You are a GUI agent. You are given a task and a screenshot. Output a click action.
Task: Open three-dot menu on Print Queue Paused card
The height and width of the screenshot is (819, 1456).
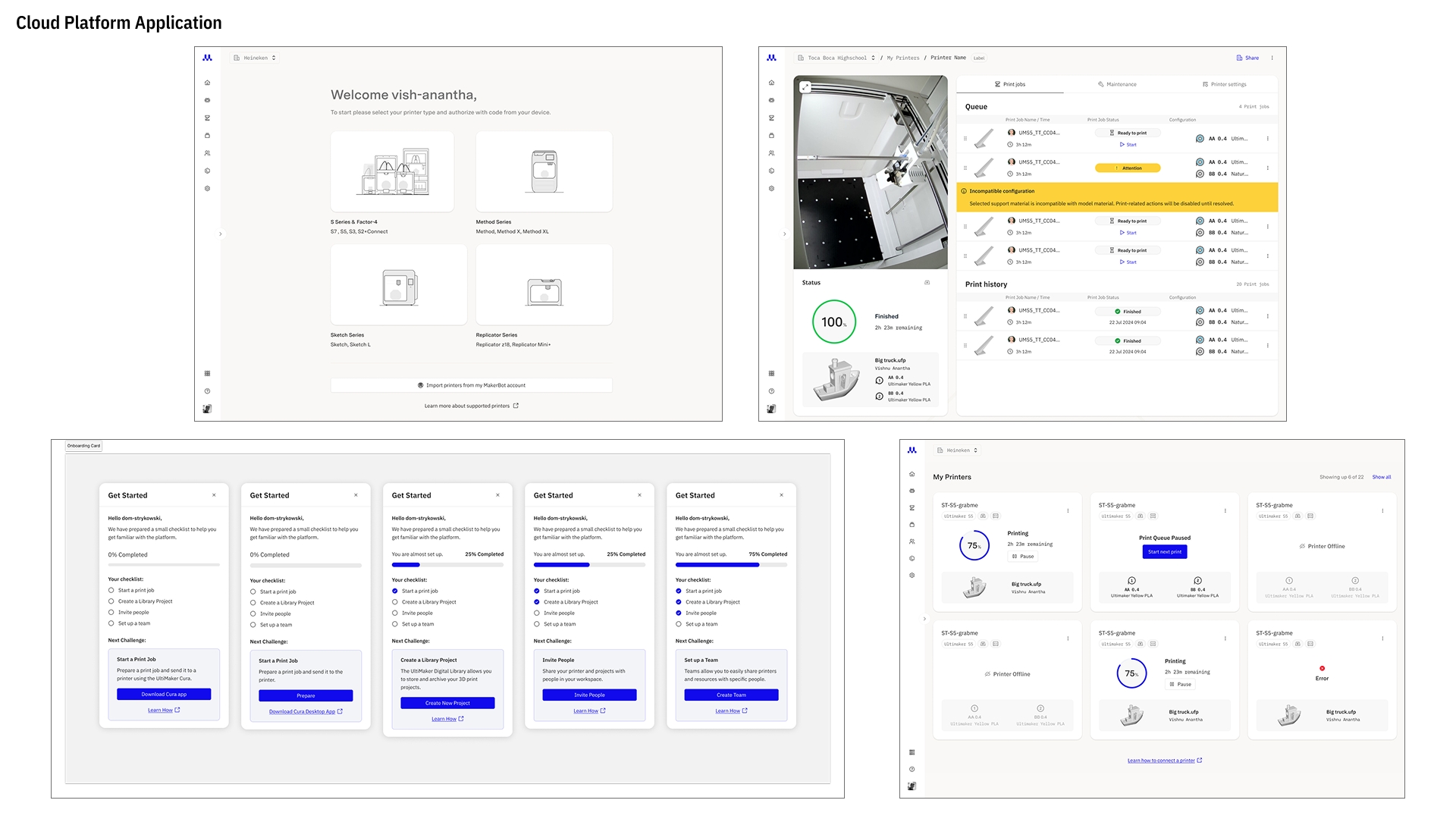pyautogui.click(x=1225, y=511)
